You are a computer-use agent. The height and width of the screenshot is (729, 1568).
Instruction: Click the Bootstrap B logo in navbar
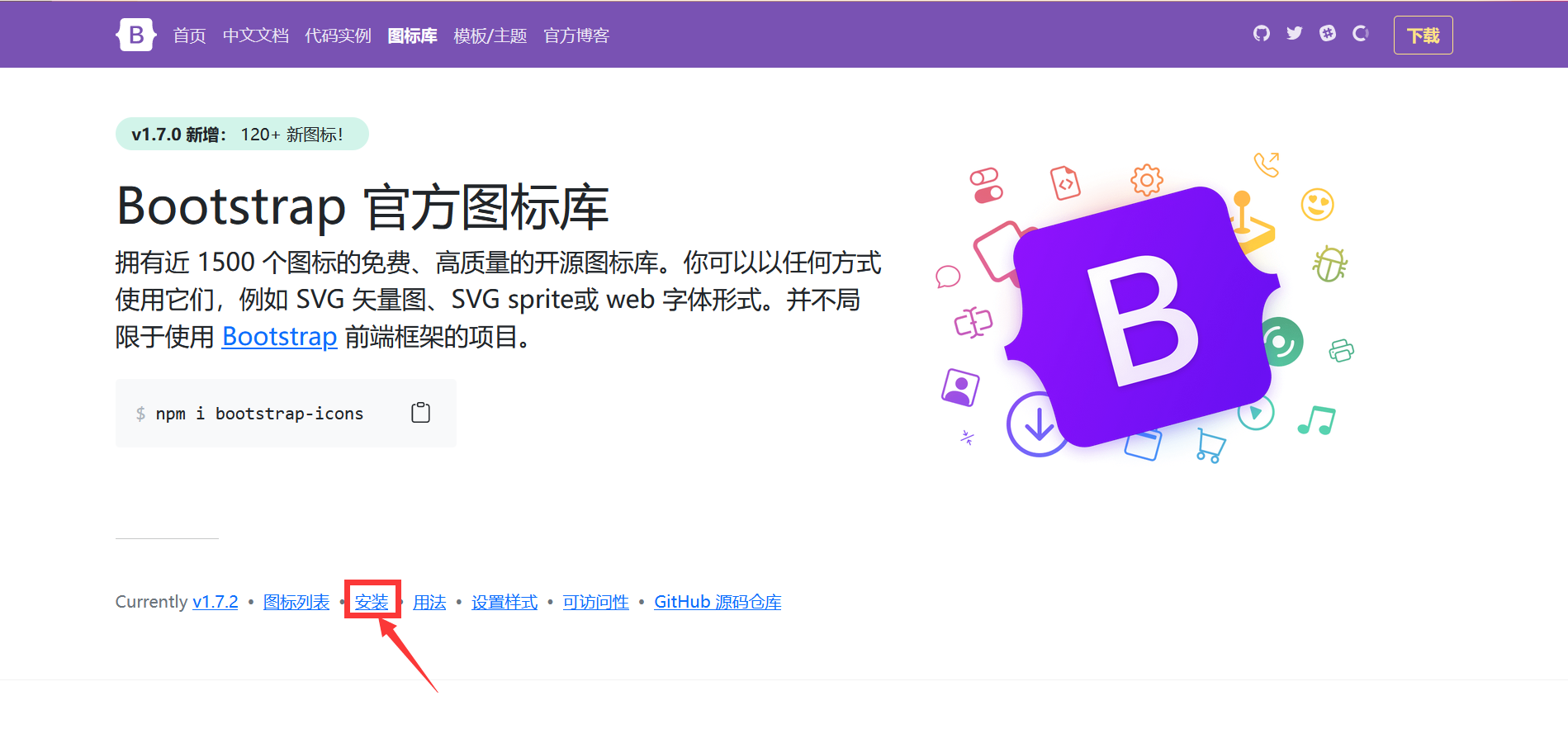tap(136, 35)
